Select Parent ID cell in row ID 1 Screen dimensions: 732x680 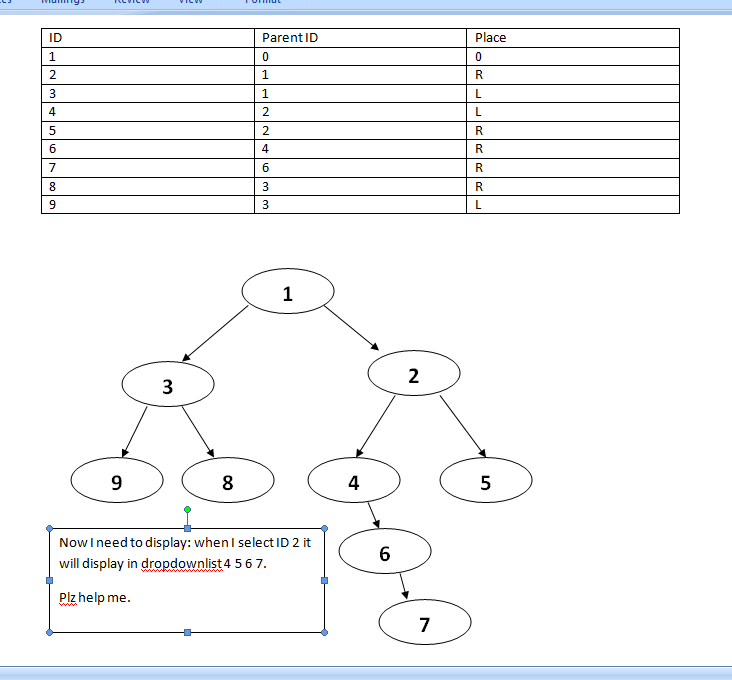360,56
